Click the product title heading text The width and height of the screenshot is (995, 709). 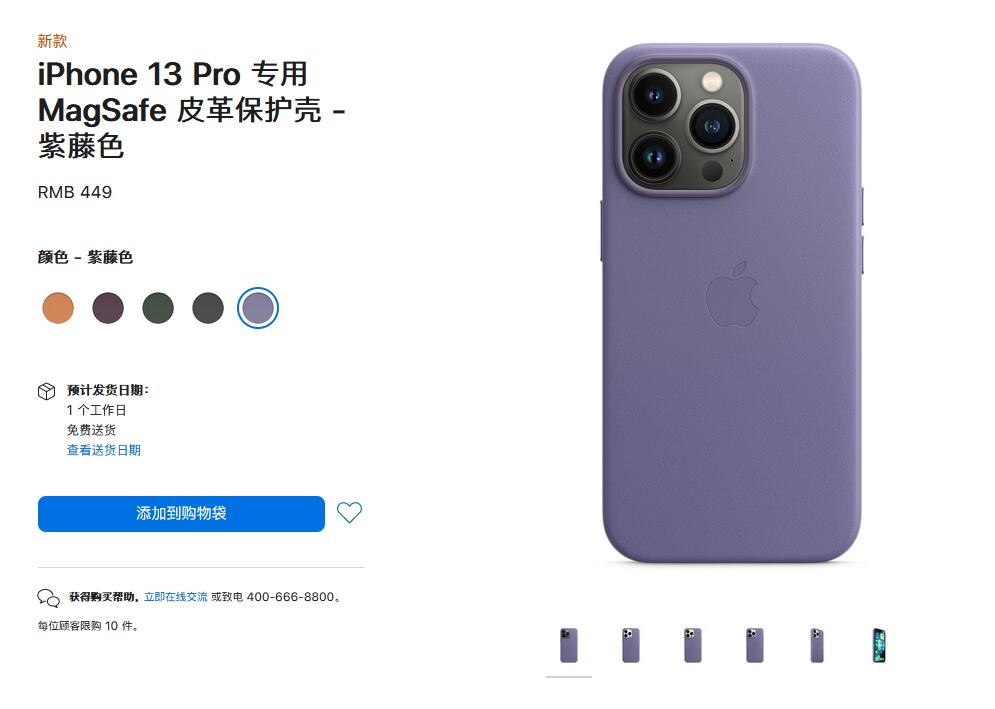pyautogui.click(x=192, y=110)
